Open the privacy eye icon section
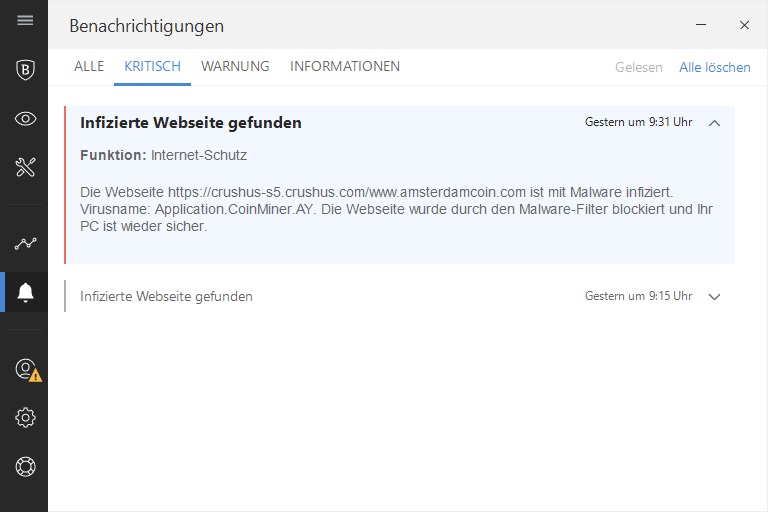The width and height of the screenshot is (768, 513). (25, 119)
